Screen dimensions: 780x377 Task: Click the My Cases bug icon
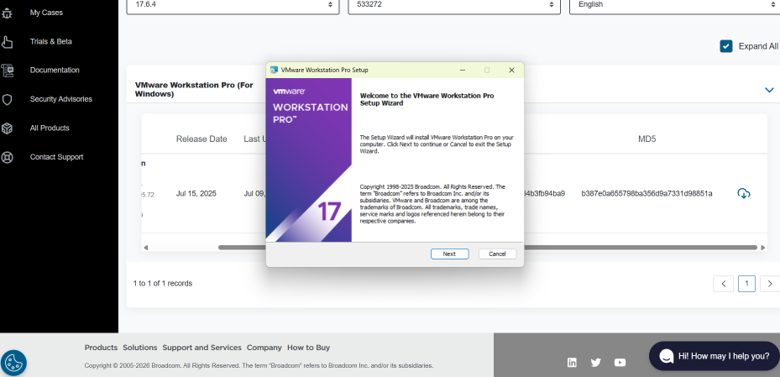pyautogui.click(x=7, y=13)
